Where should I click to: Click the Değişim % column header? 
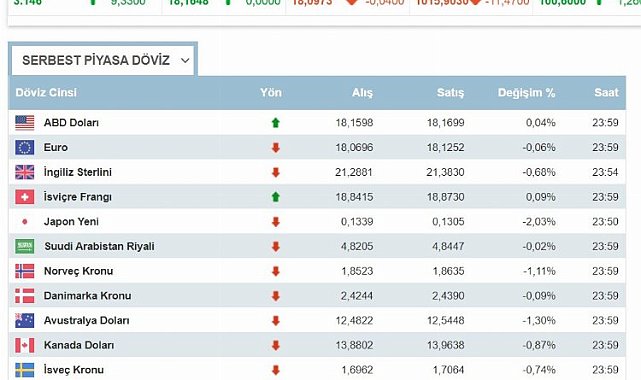pyautogui.click(x=526, y=93)
